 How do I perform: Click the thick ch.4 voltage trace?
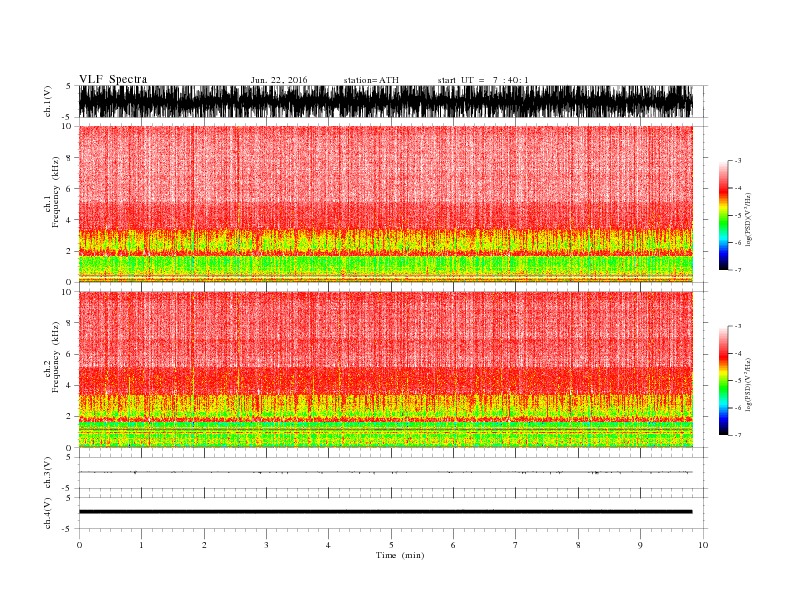pyautogui.click(x=386, y=512)
